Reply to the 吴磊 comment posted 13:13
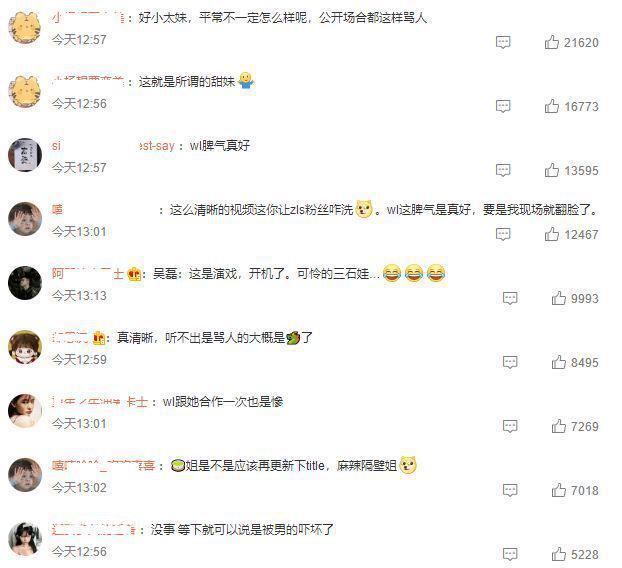Image resolution: width=622 pixels, height=568 pixels. pyautogui.click(x=510, y=298)
